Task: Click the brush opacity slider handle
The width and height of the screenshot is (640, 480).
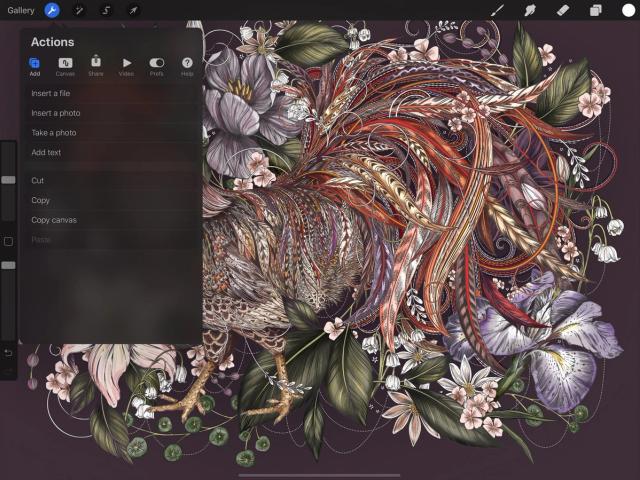Action: 8,265
